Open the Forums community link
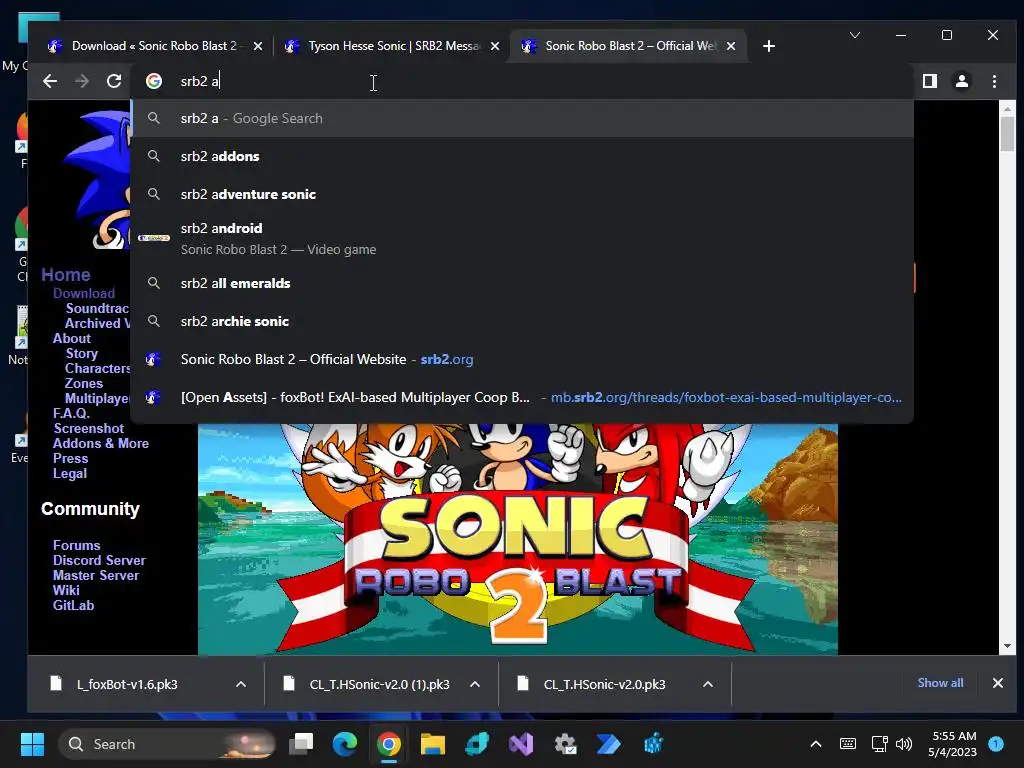 [76, 545]
